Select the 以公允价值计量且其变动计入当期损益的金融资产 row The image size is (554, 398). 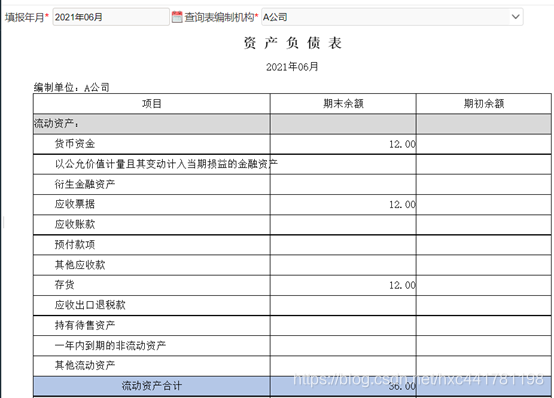(x=292, y=164)
